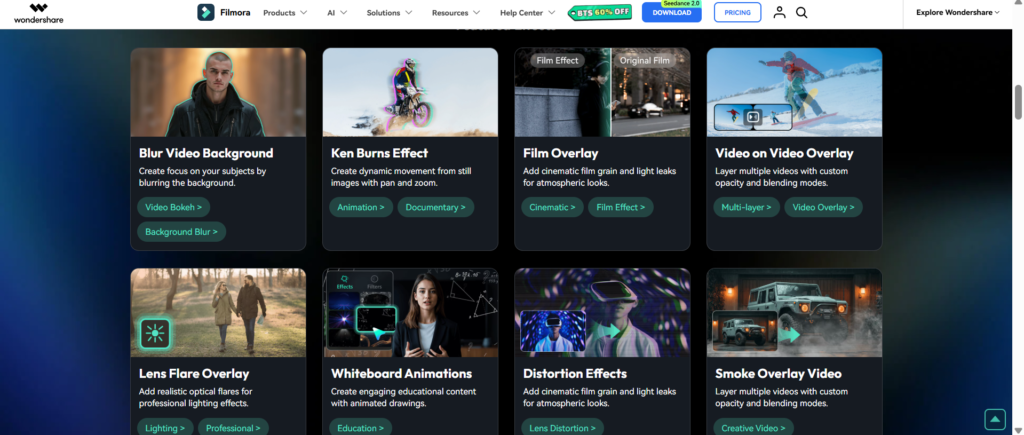Open the Lens Distortion tag

562,428
